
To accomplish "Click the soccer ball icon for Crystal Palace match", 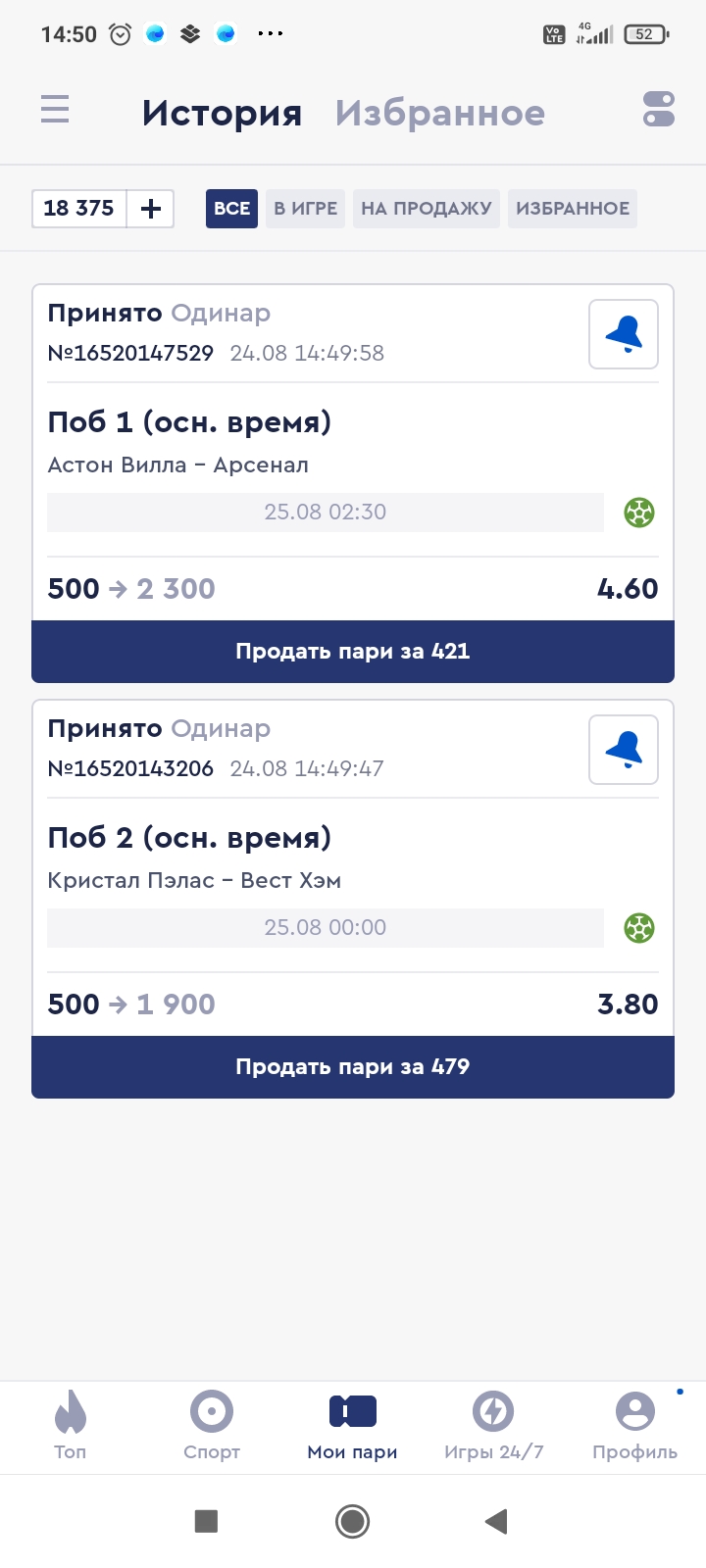I will (639, 928).
